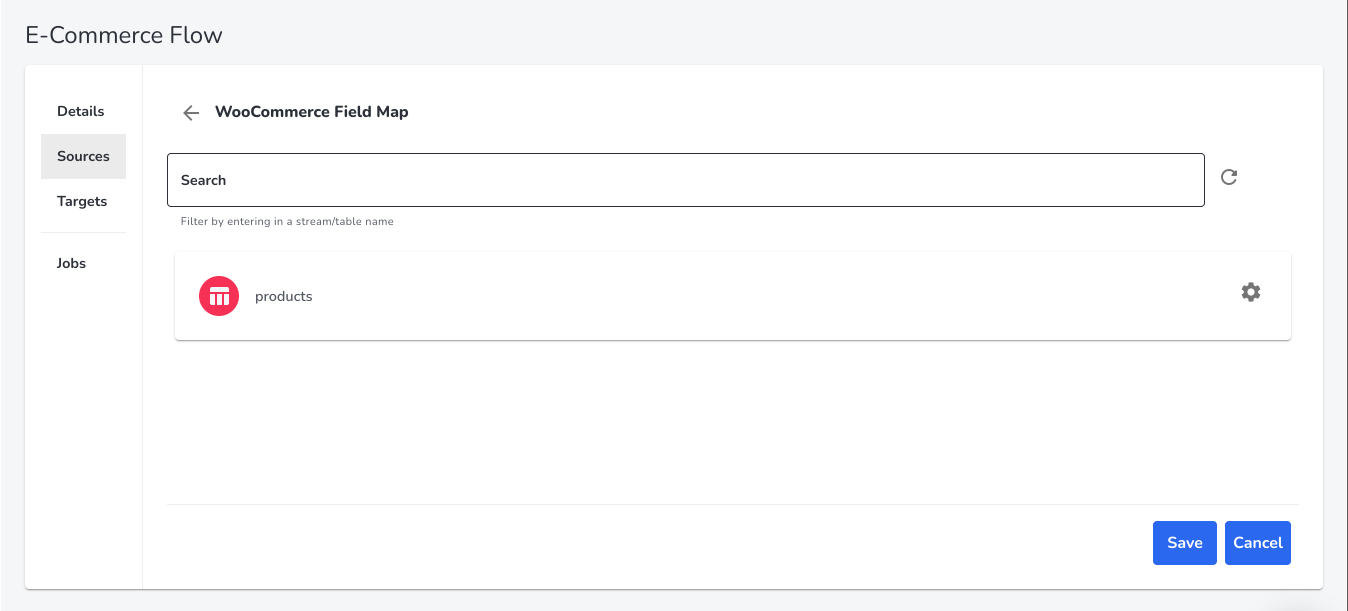This screenshot has width=1348, height=611.
Task: Focus the Search input field
Action: coord(685,180)
